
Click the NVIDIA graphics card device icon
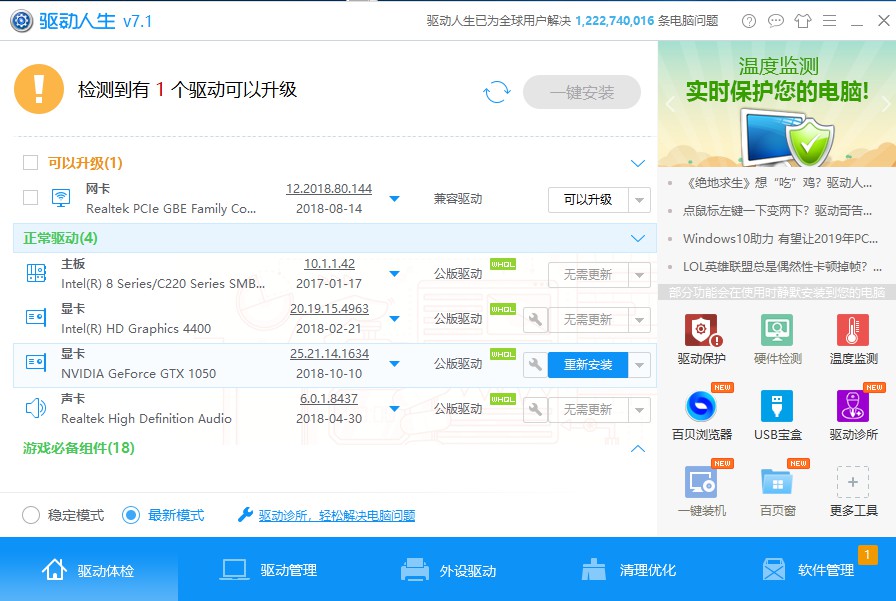(x=36, y=362)
